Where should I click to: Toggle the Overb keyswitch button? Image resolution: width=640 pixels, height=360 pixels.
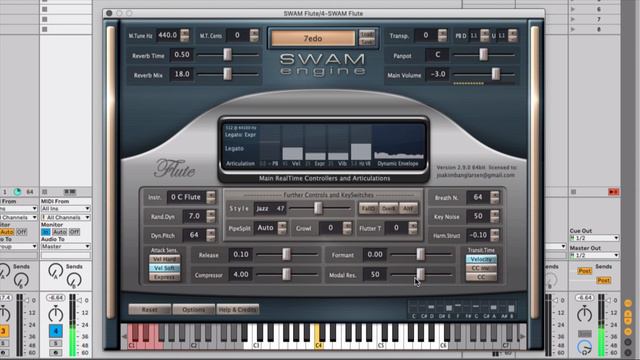pos(388,209)
